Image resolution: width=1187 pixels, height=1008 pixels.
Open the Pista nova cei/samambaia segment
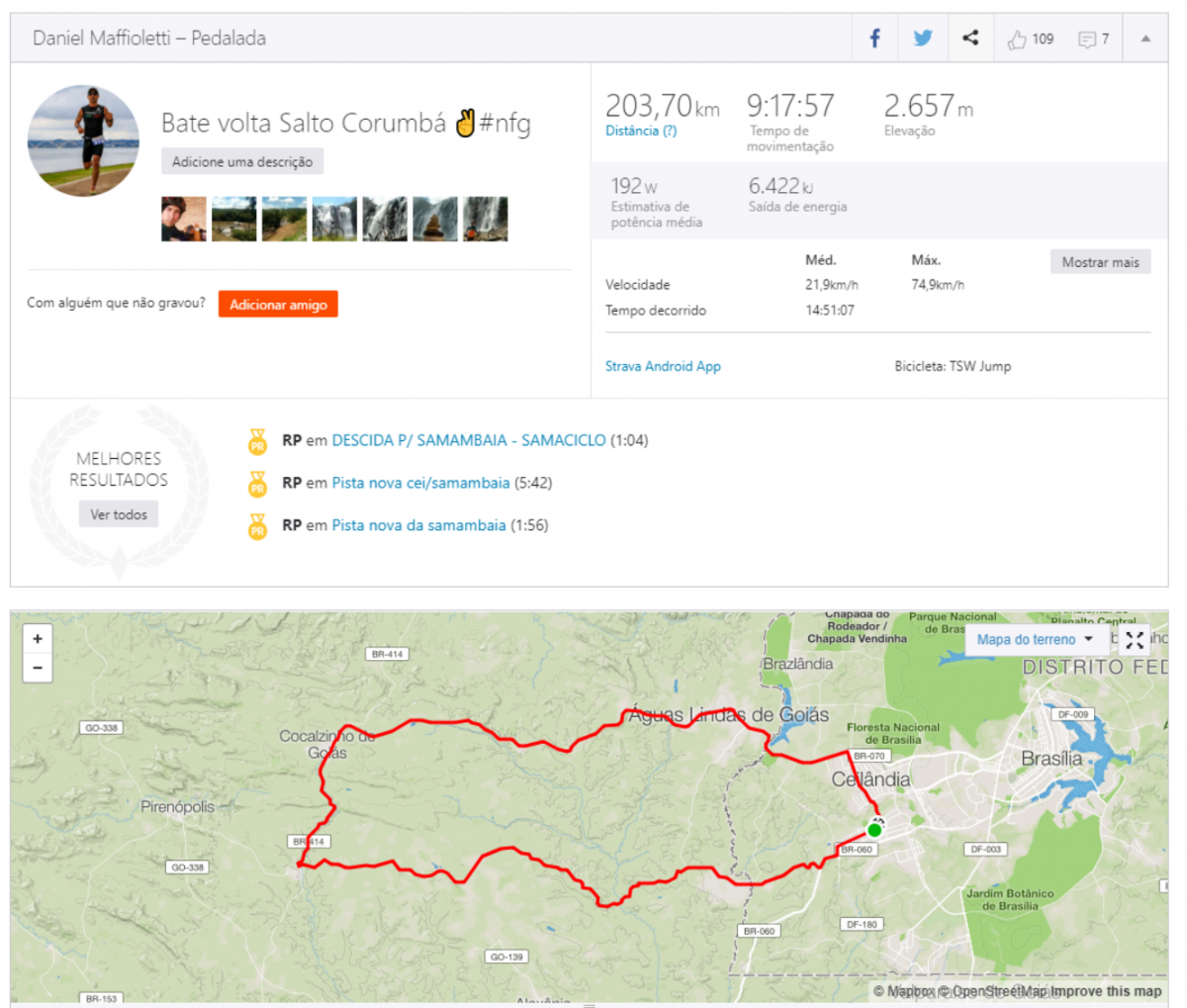pos(420,483)
